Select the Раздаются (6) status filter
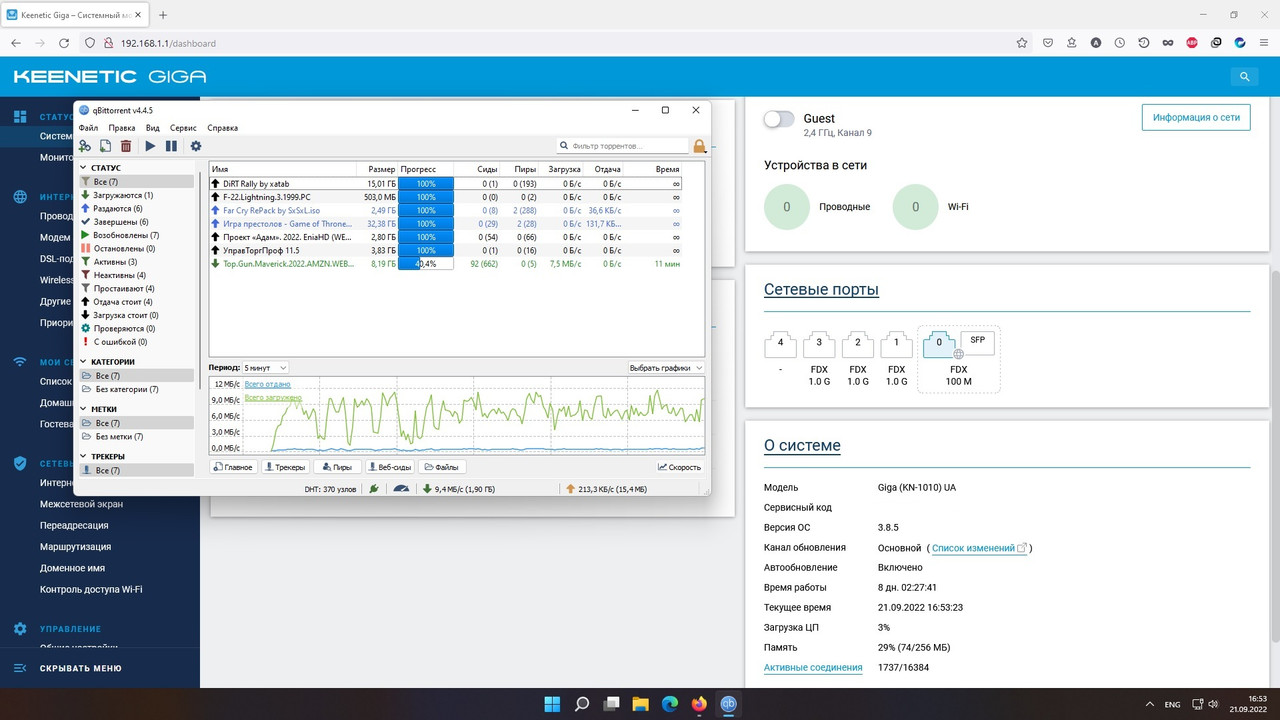This screenshot has width=1280, height=720. coord(118,208)
